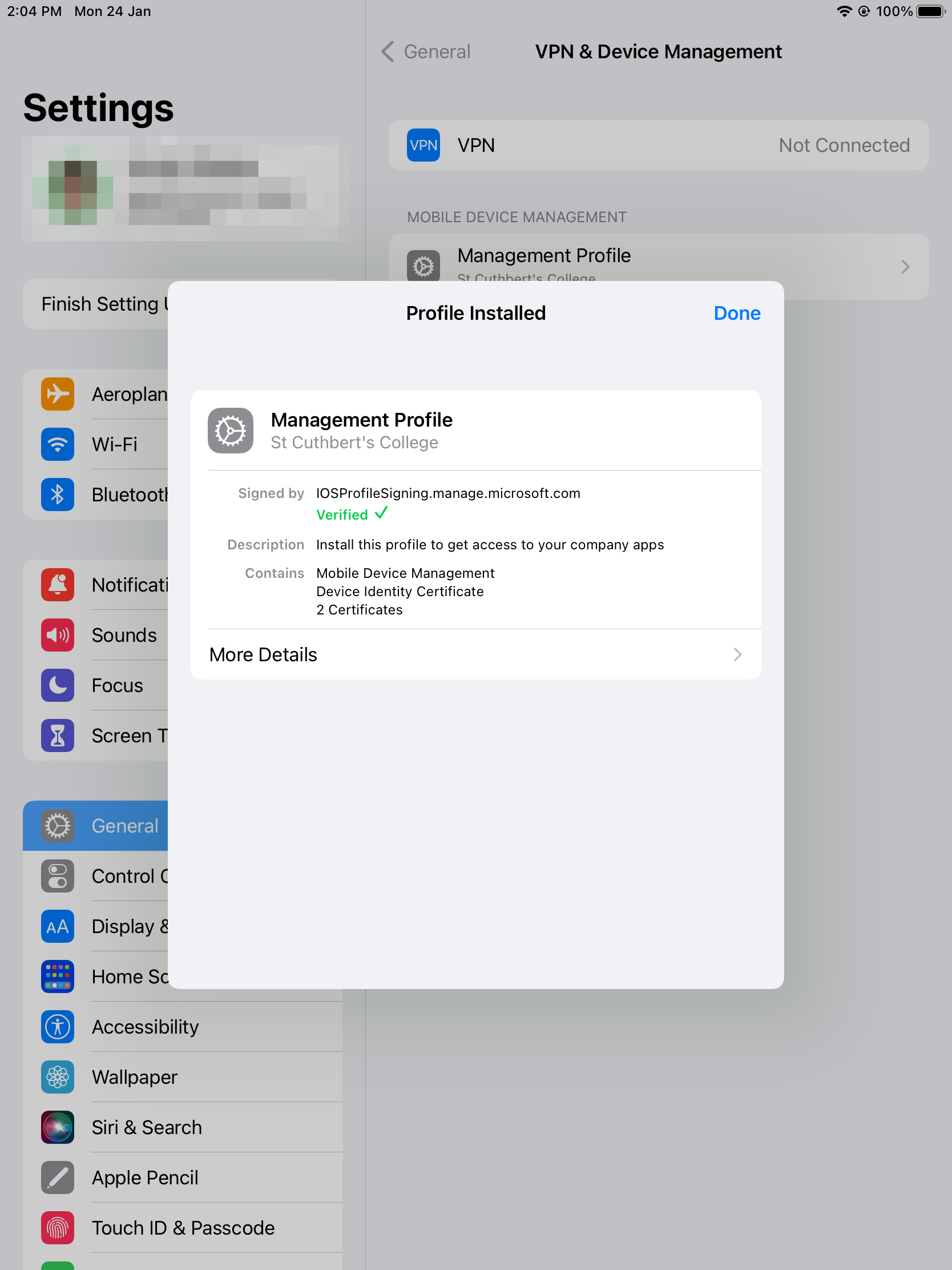
Task: Tap the Mobile Device Management contents line
Action: pos(405,573)
